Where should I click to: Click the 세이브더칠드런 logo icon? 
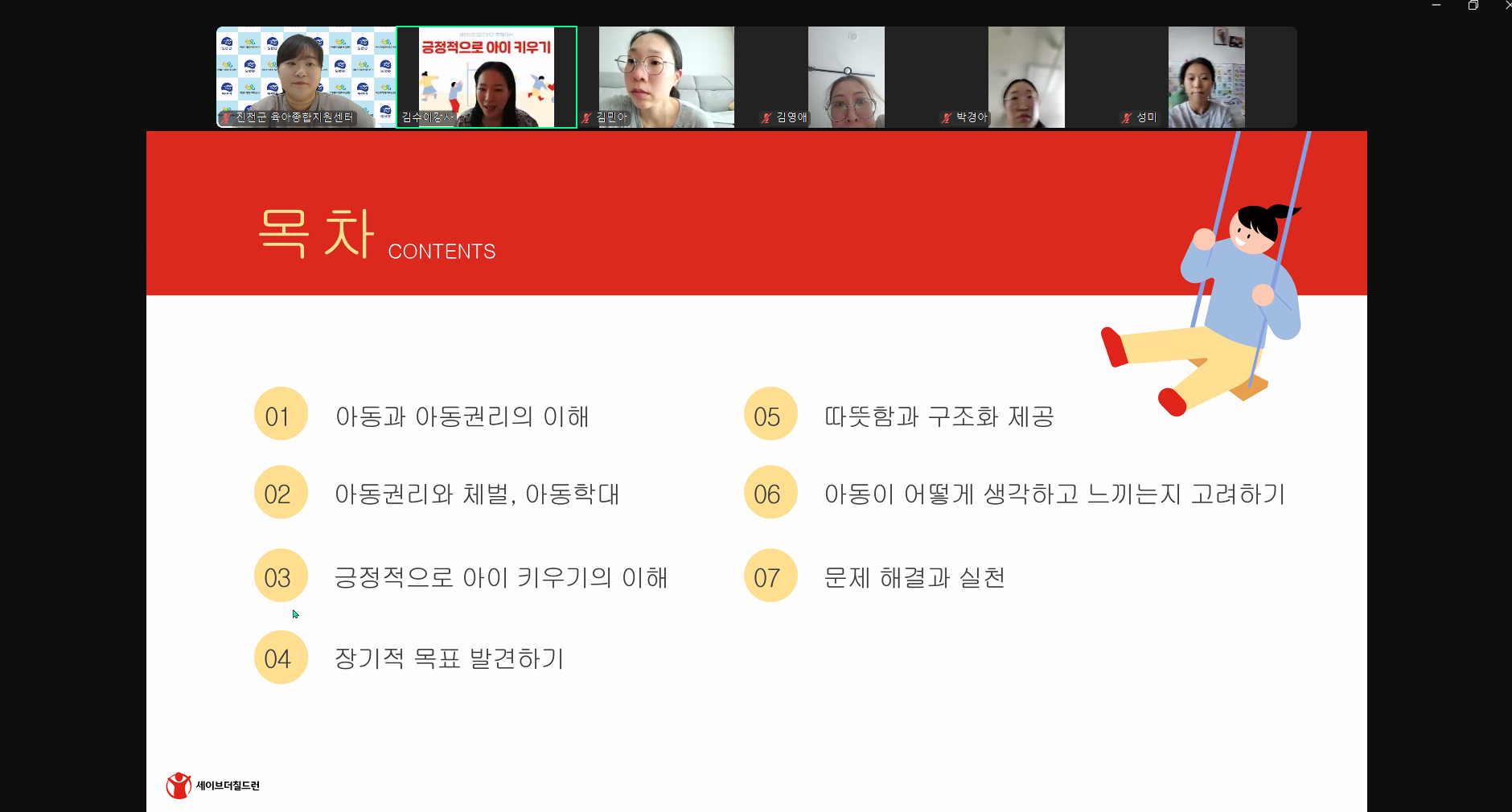[x=179, y=785]
